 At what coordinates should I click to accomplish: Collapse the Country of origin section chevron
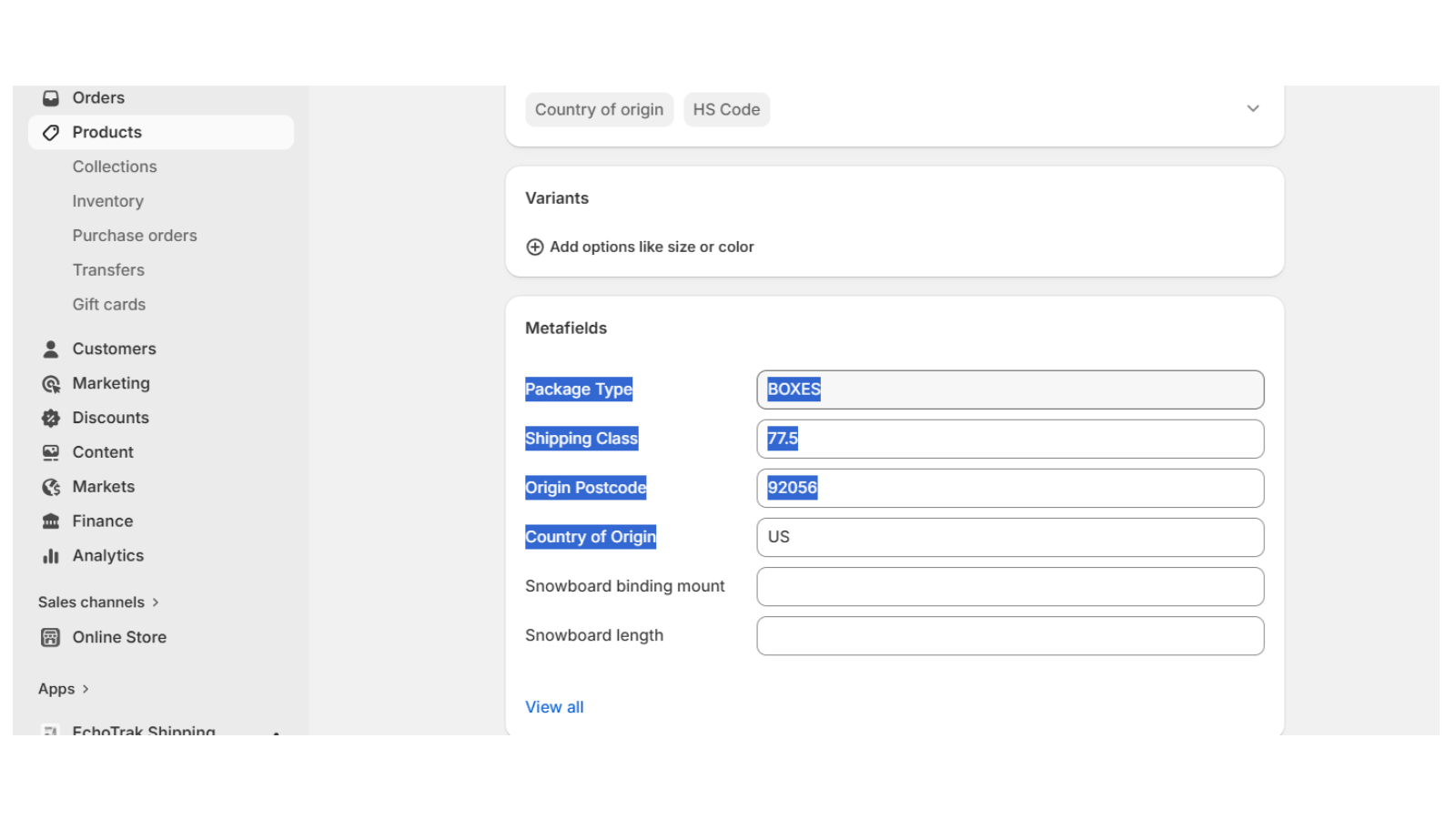pyautogui.click(x=1253, y=107)
